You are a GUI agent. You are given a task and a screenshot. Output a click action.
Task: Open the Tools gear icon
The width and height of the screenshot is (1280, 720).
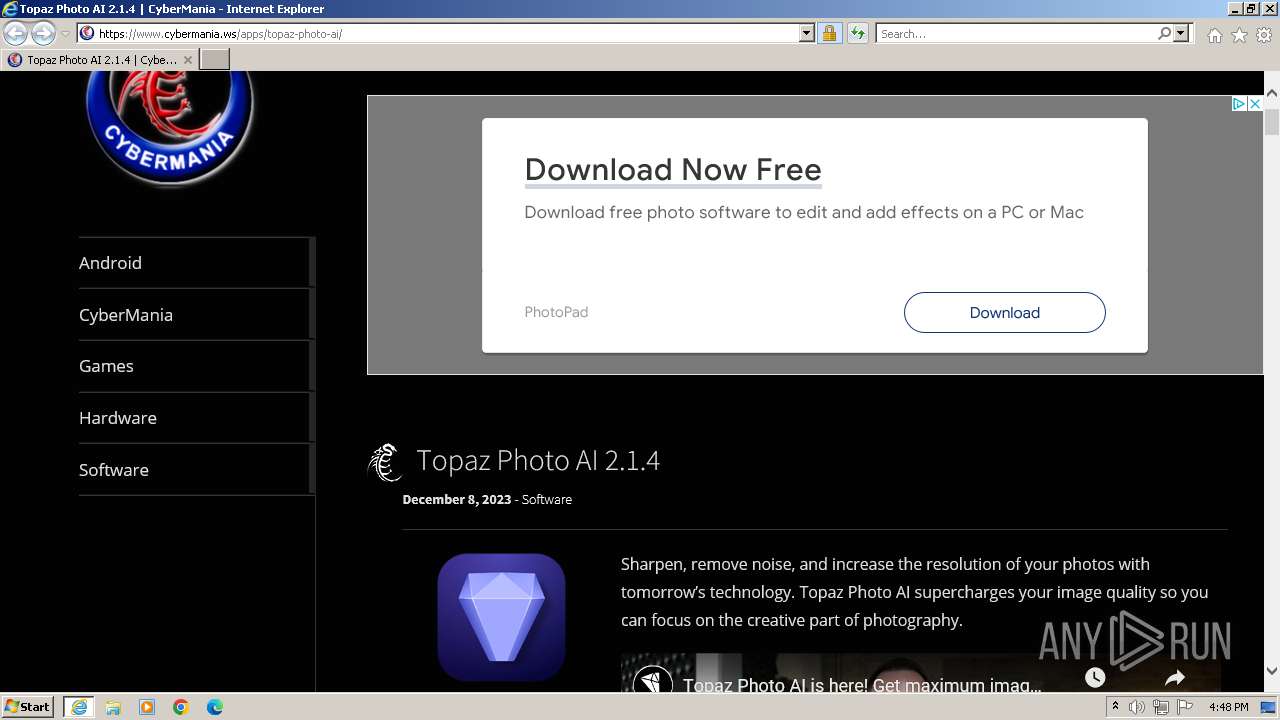pos(1264,35)
